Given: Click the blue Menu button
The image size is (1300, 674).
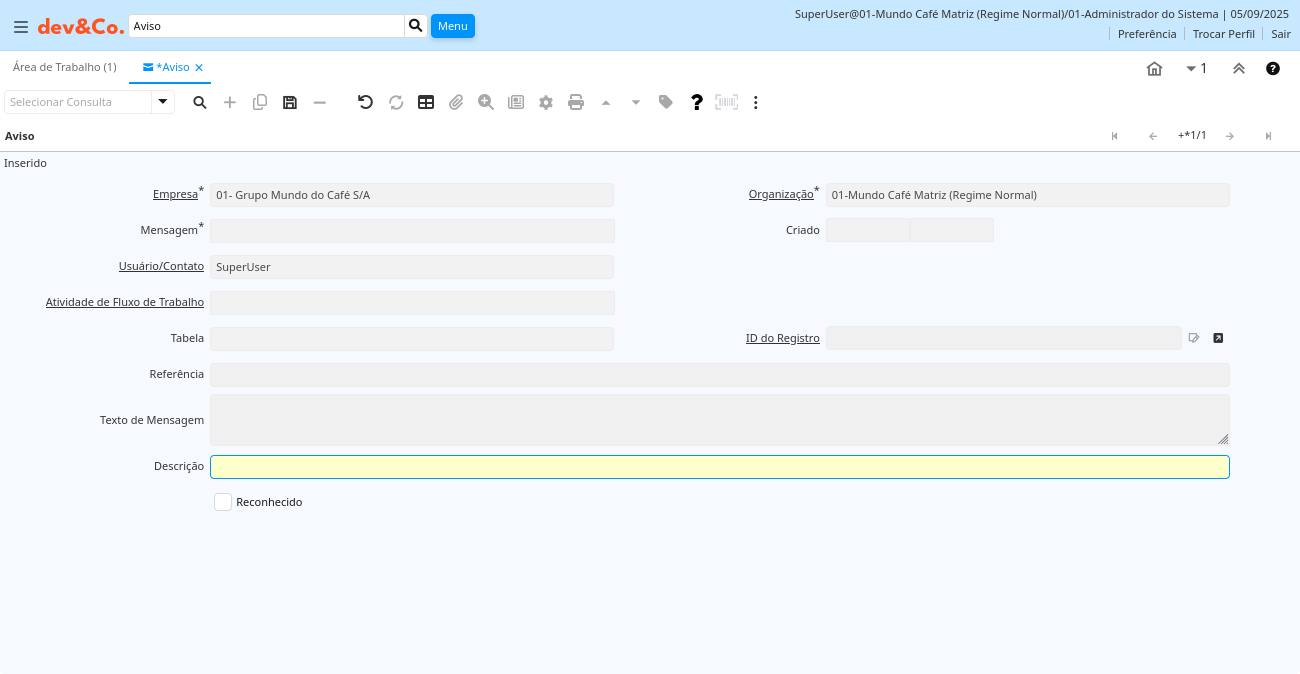Looking at the screenshot, I should point(452,26).
